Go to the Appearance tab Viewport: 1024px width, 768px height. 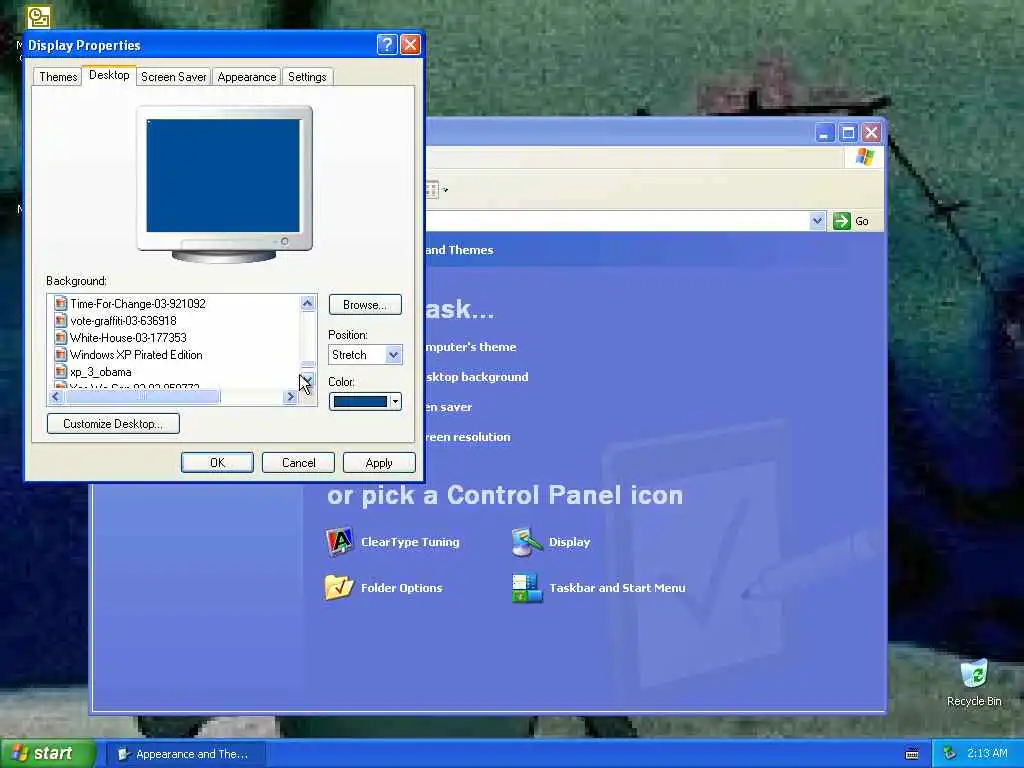pyautogui.click(x=246, y=77)
